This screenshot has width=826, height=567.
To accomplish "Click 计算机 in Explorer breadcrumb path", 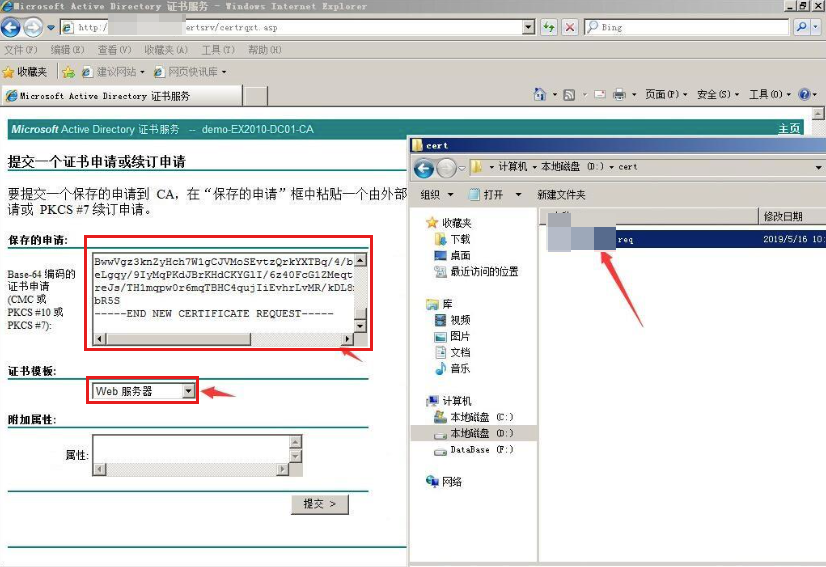I will tap(512, 167).
